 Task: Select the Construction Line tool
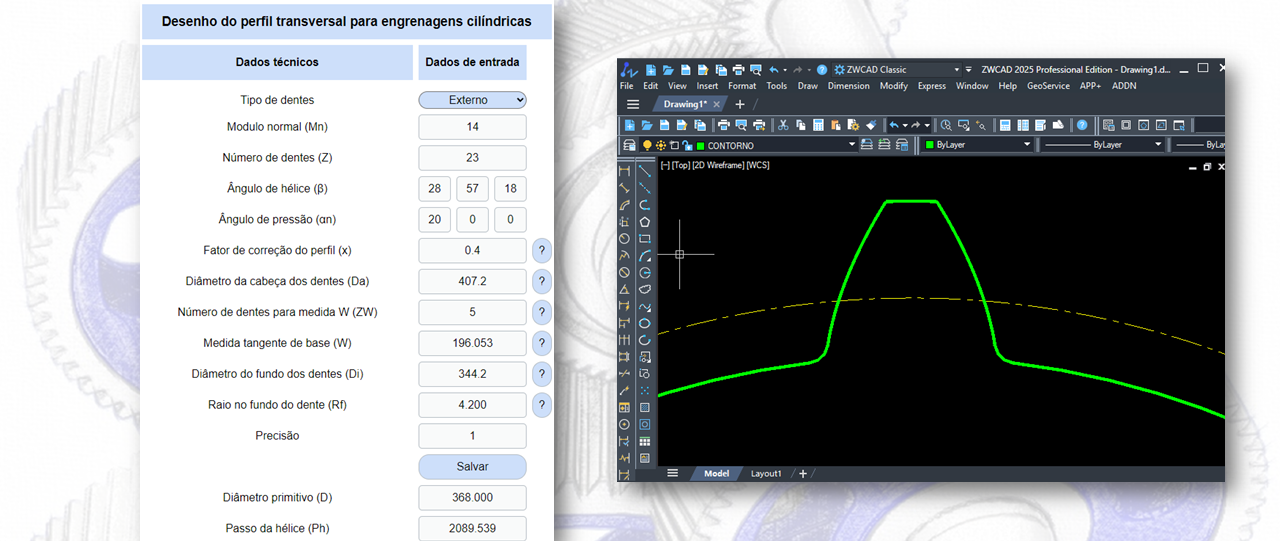click(645, 188)
